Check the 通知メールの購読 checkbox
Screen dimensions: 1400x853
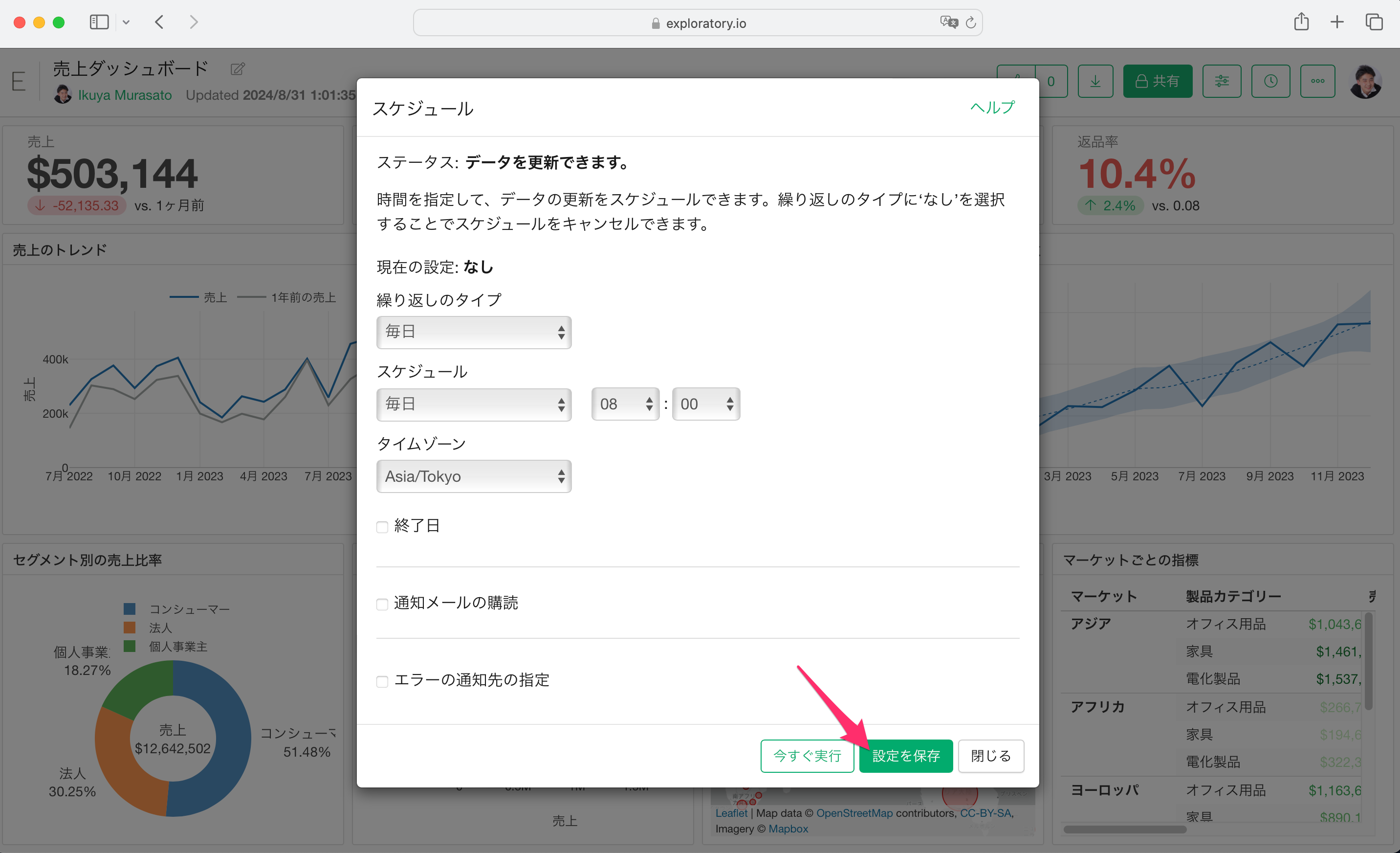pyautogui.click(x=382, y=604)
